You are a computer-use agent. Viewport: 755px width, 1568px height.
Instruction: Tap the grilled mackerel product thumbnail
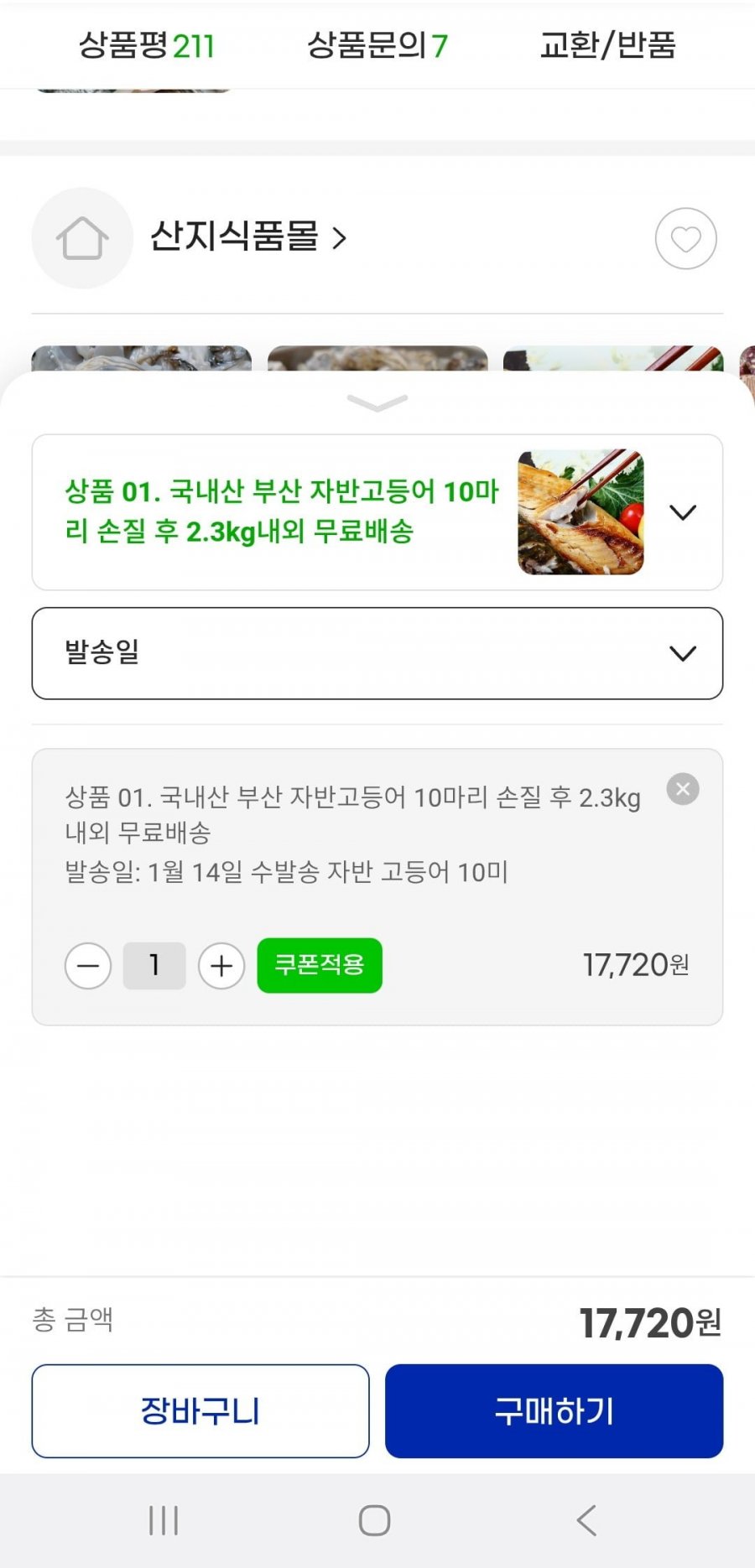(x=581, y=512)
